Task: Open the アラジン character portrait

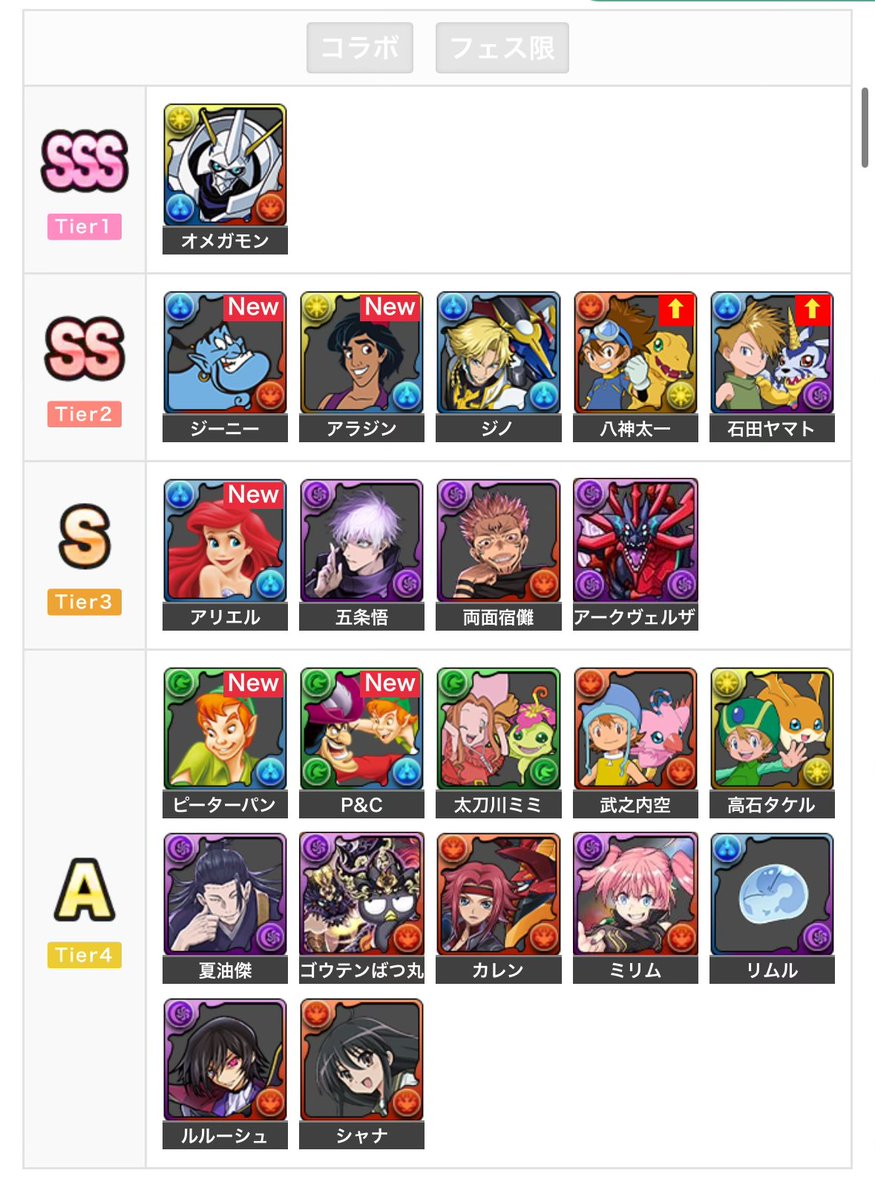Action: click(361, 353)
